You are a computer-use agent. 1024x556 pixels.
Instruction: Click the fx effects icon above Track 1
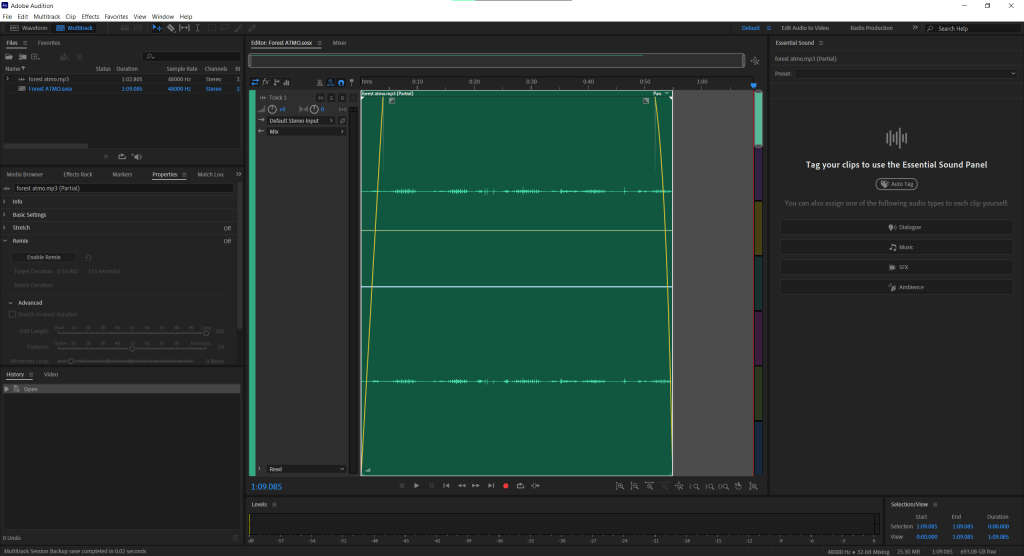pyautogui.click(x=266, y=82)
